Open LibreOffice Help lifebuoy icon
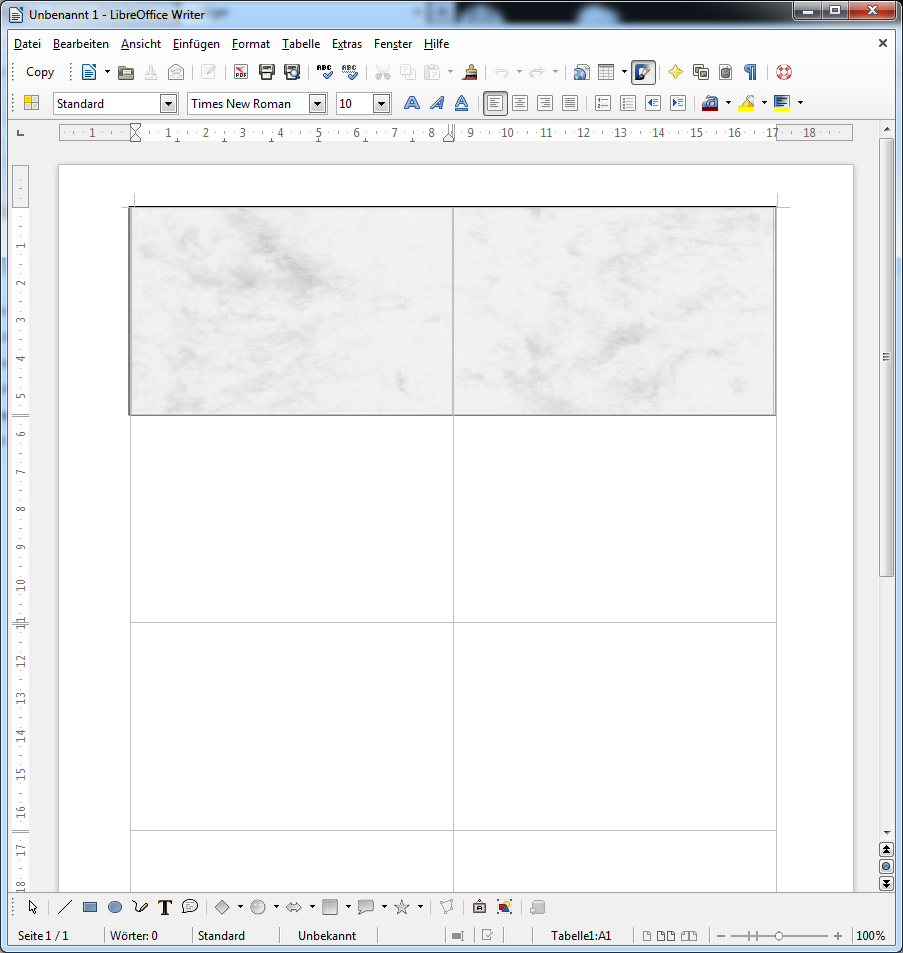The width and height of the screenshot is (903, 953). pos(784,72)
